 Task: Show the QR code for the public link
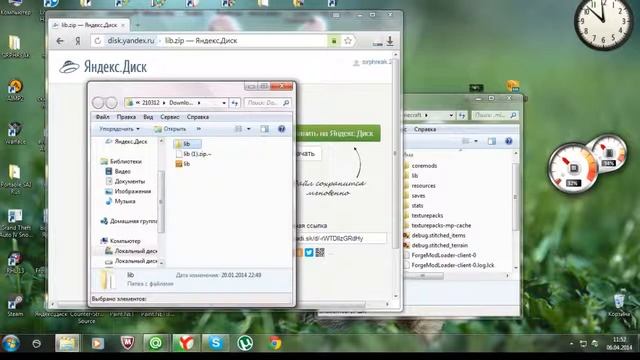click(320, 253)
